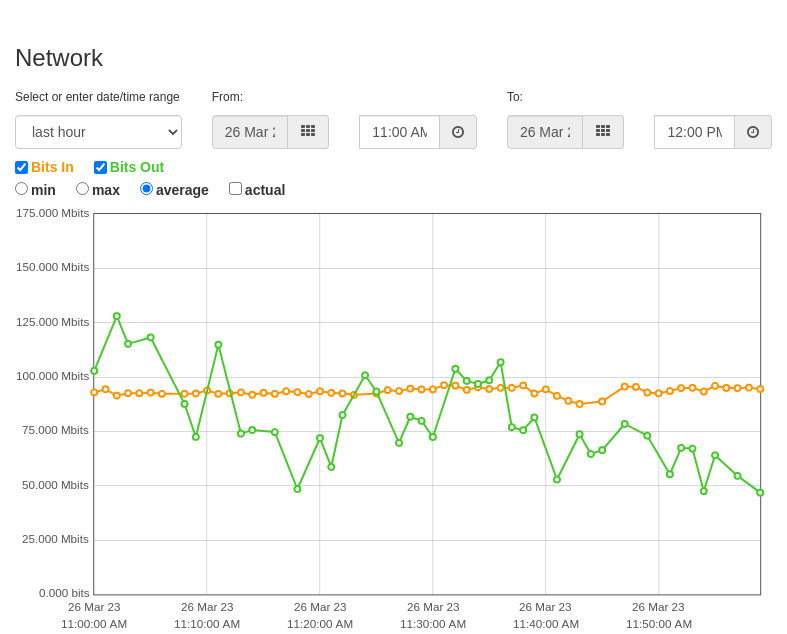Image resolution: width=787 pixels, height=634 pixels.
Task: Click the 50.000 Mbits axis label
Action: pyautogui.click(x=55, y=485)
